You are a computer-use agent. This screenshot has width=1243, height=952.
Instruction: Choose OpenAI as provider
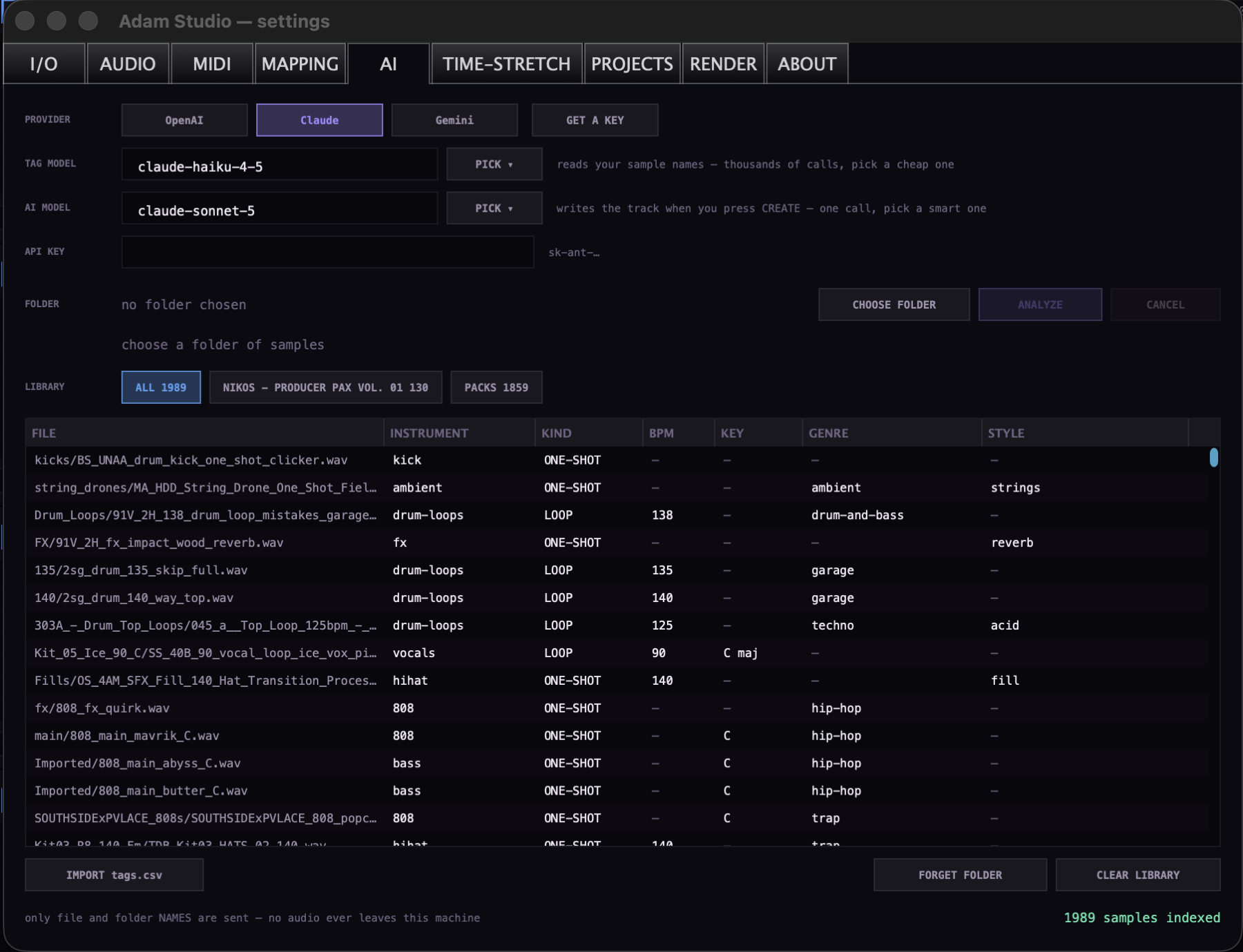click(x=184, y=120)
